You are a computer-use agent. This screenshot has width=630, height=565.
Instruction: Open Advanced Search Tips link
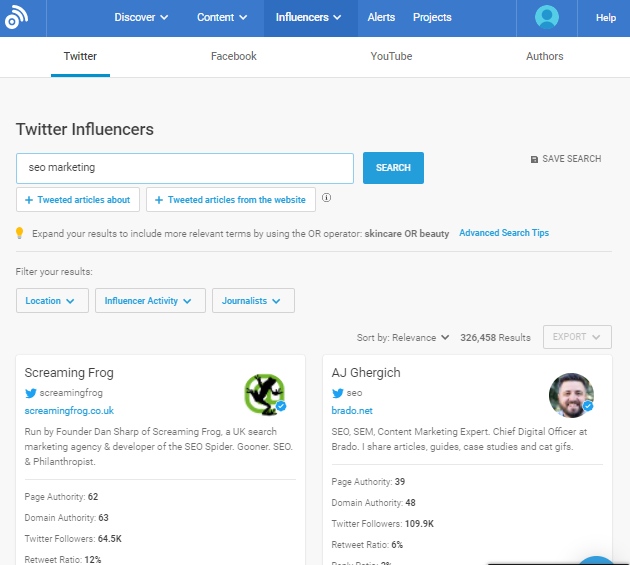click(504, 233)
